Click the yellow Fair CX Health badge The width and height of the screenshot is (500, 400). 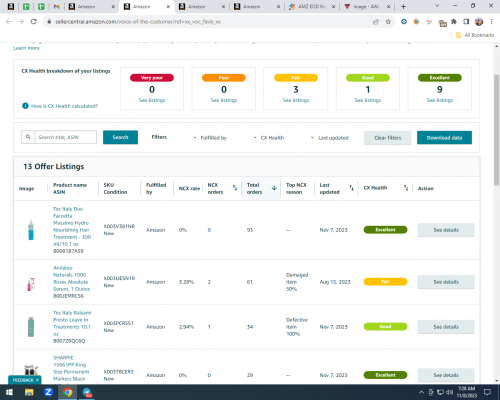385,282
